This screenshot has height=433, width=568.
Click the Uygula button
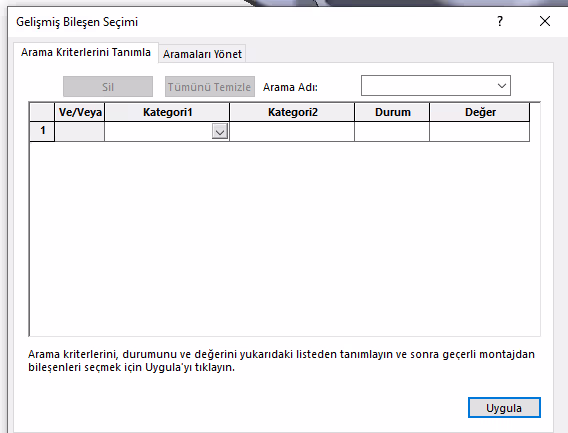(504, 408)
